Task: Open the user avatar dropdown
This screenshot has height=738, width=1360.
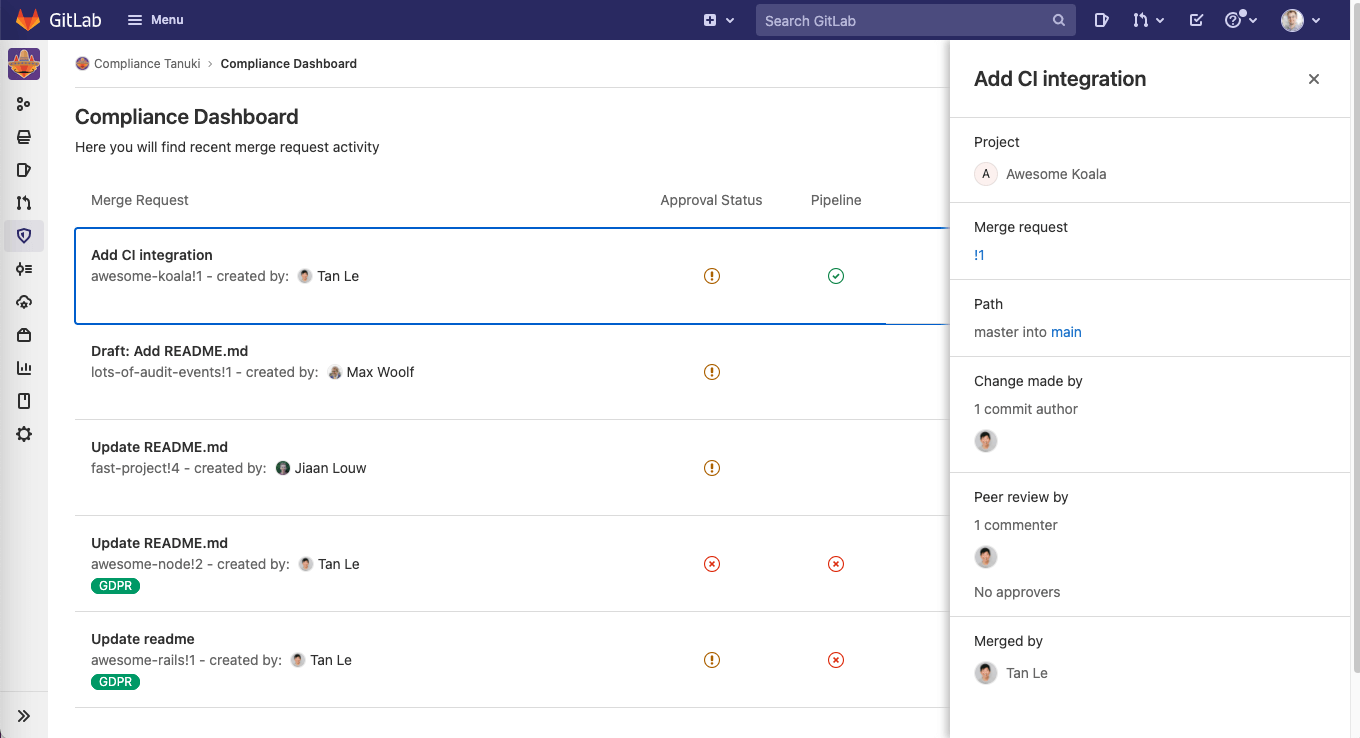Action: [1298, 20]
